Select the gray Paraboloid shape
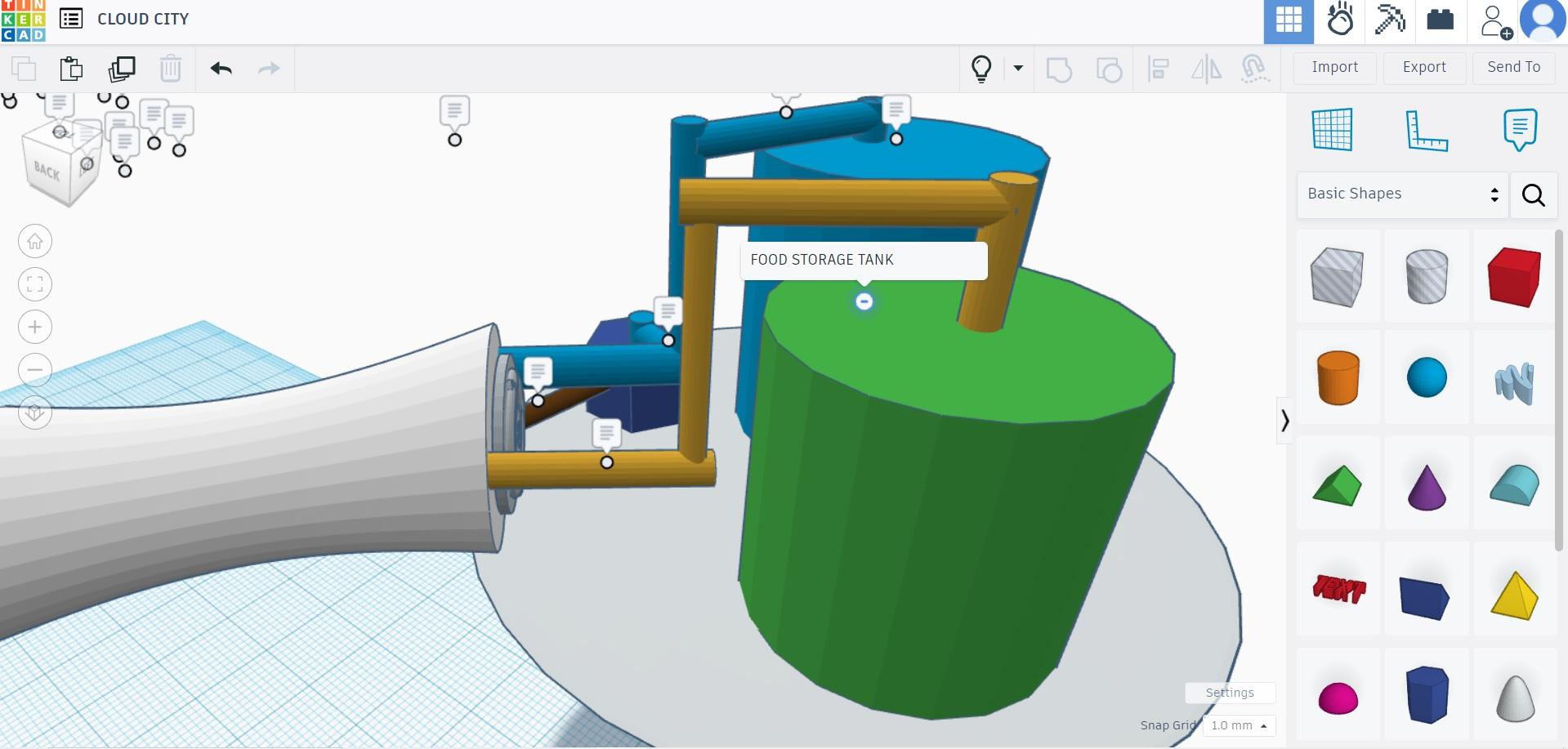1568x749 pixels. click(x=1514, y=698)
